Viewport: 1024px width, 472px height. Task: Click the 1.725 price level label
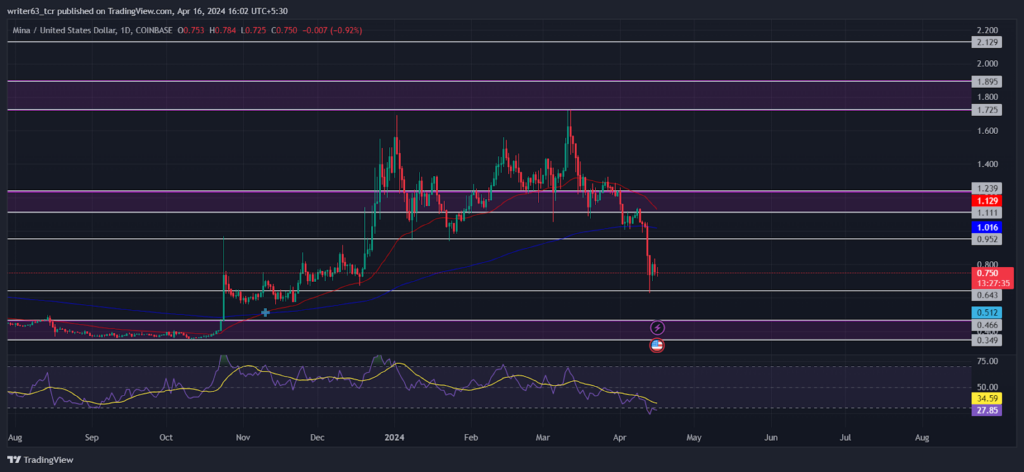985,110
